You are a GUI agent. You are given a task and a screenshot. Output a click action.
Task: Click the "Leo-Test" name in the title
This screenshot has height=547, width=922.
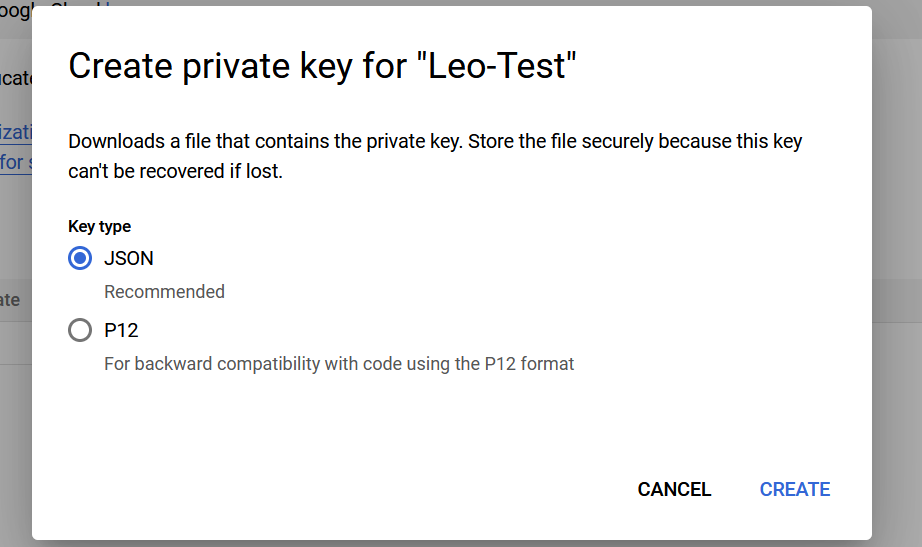(502, 67)
